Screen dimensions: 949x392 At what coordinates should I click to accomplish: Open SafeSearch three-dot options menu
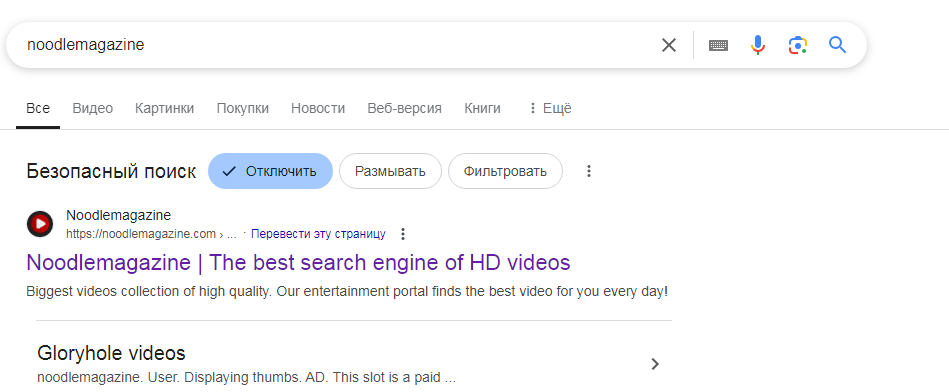tap(588, 171)
